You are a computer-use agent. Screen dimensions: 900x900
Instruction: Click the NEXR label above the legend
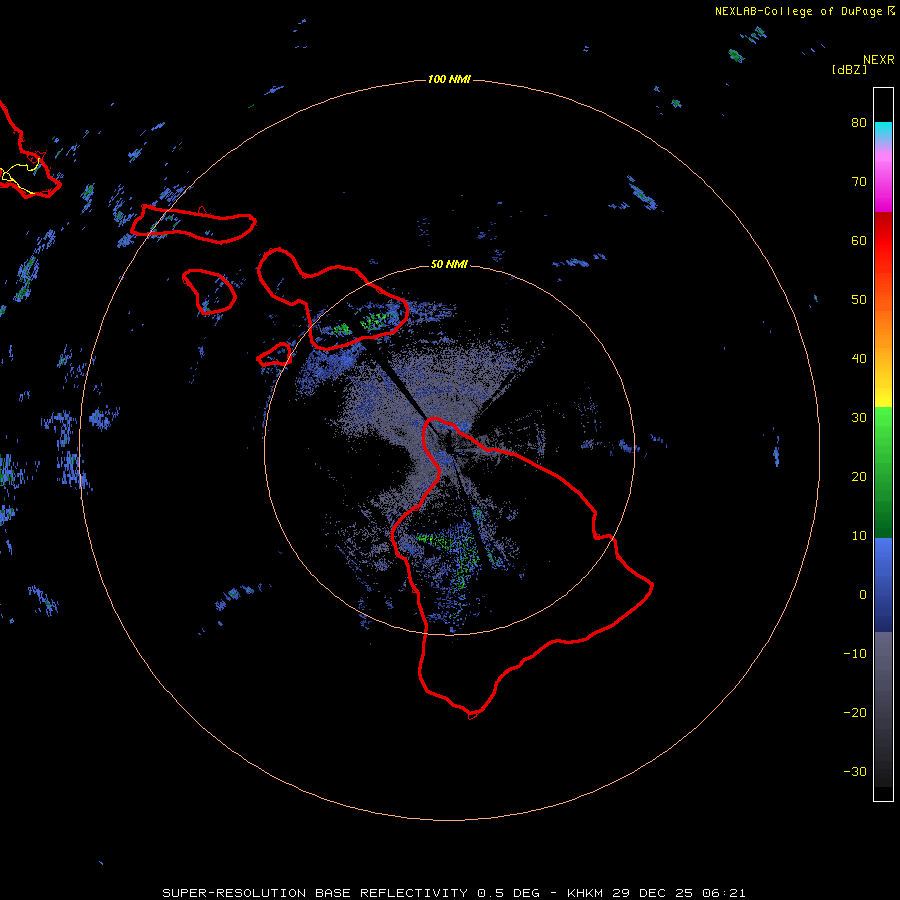pos(878,60)
